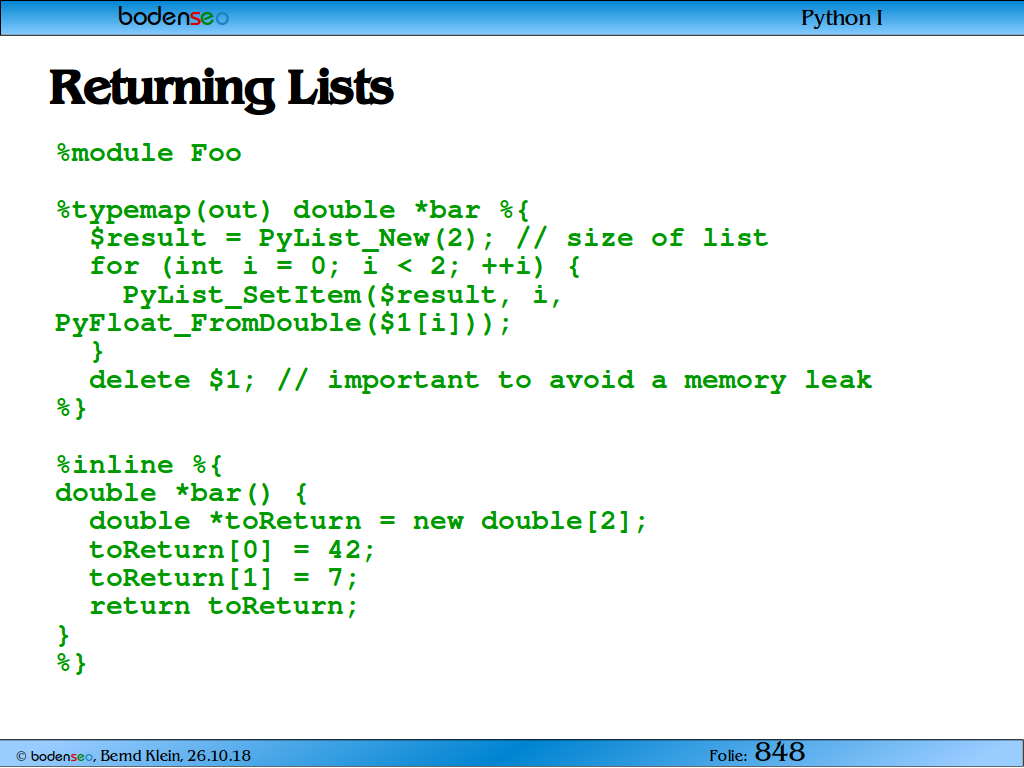
Task: Click the slide number '848' in the footer
Action: (x=780, y=752)
